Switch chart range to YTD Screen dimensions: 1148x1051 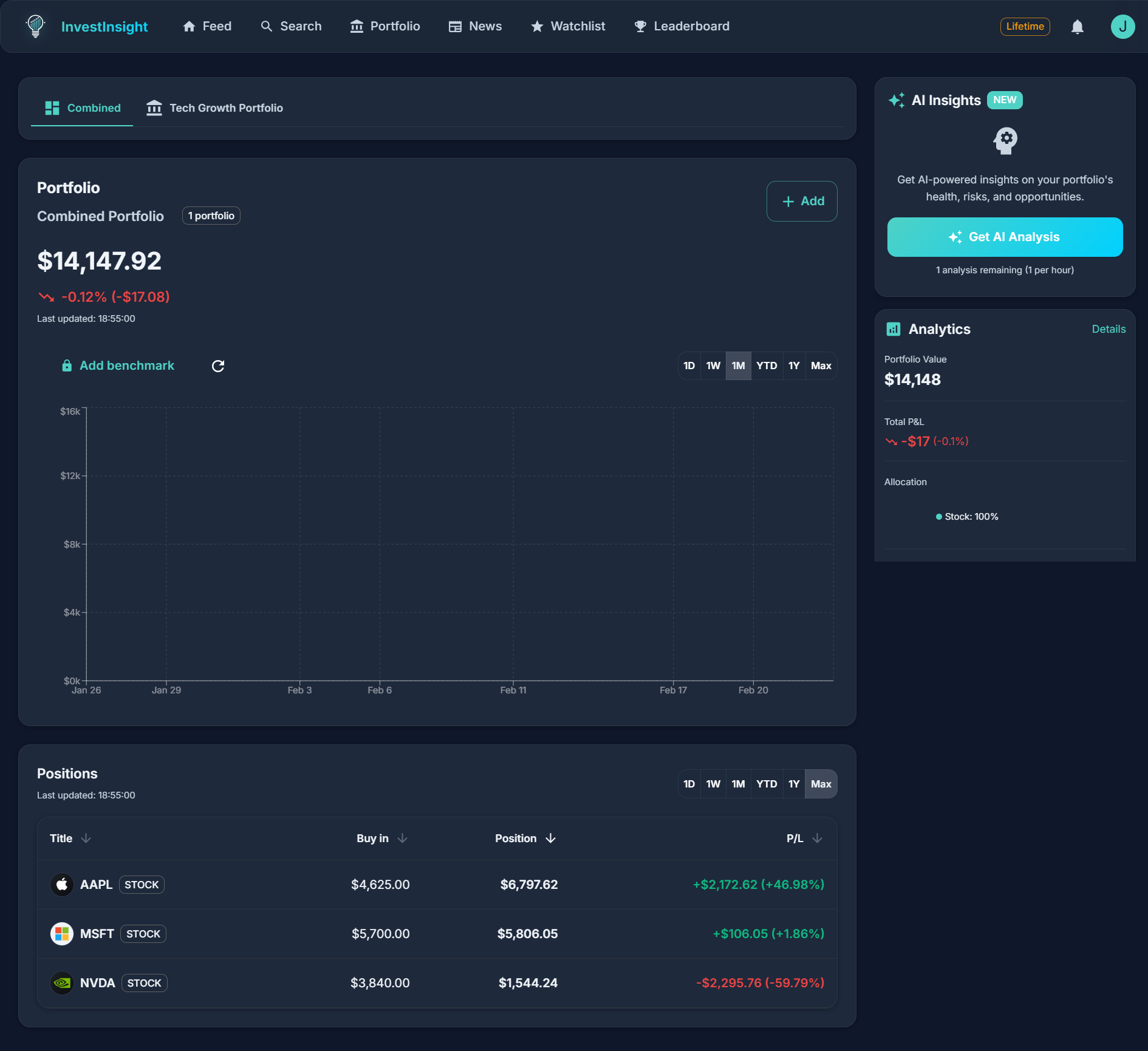767,366
